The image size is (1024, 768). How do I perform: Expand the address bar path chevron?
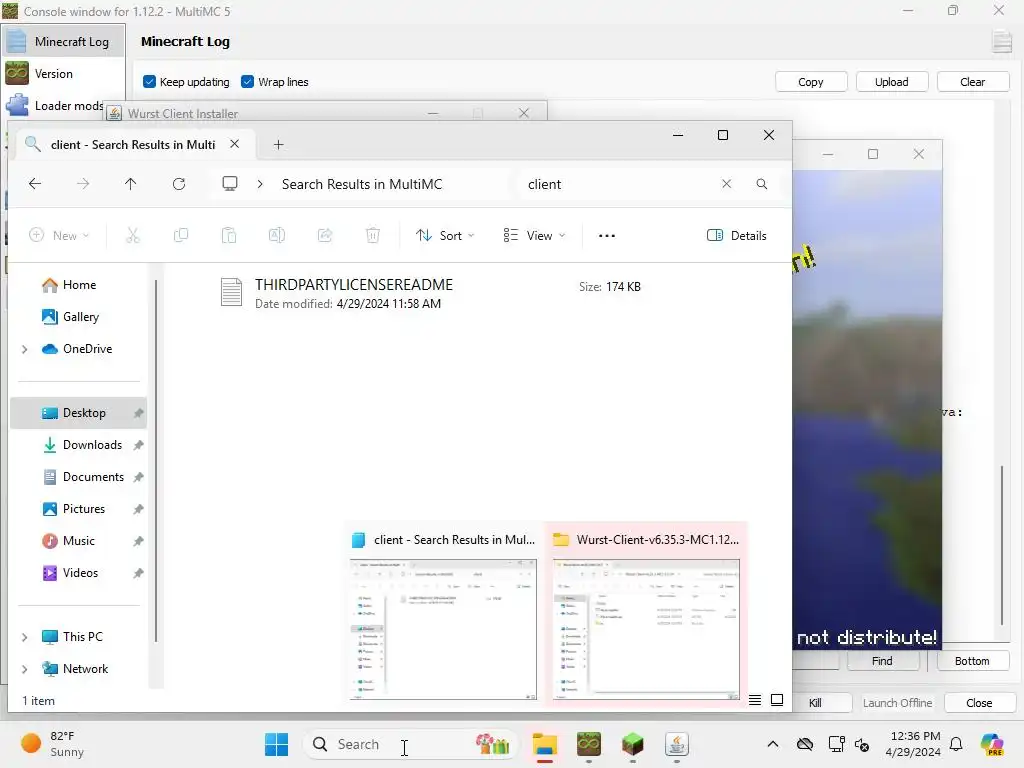pos(260,184)
